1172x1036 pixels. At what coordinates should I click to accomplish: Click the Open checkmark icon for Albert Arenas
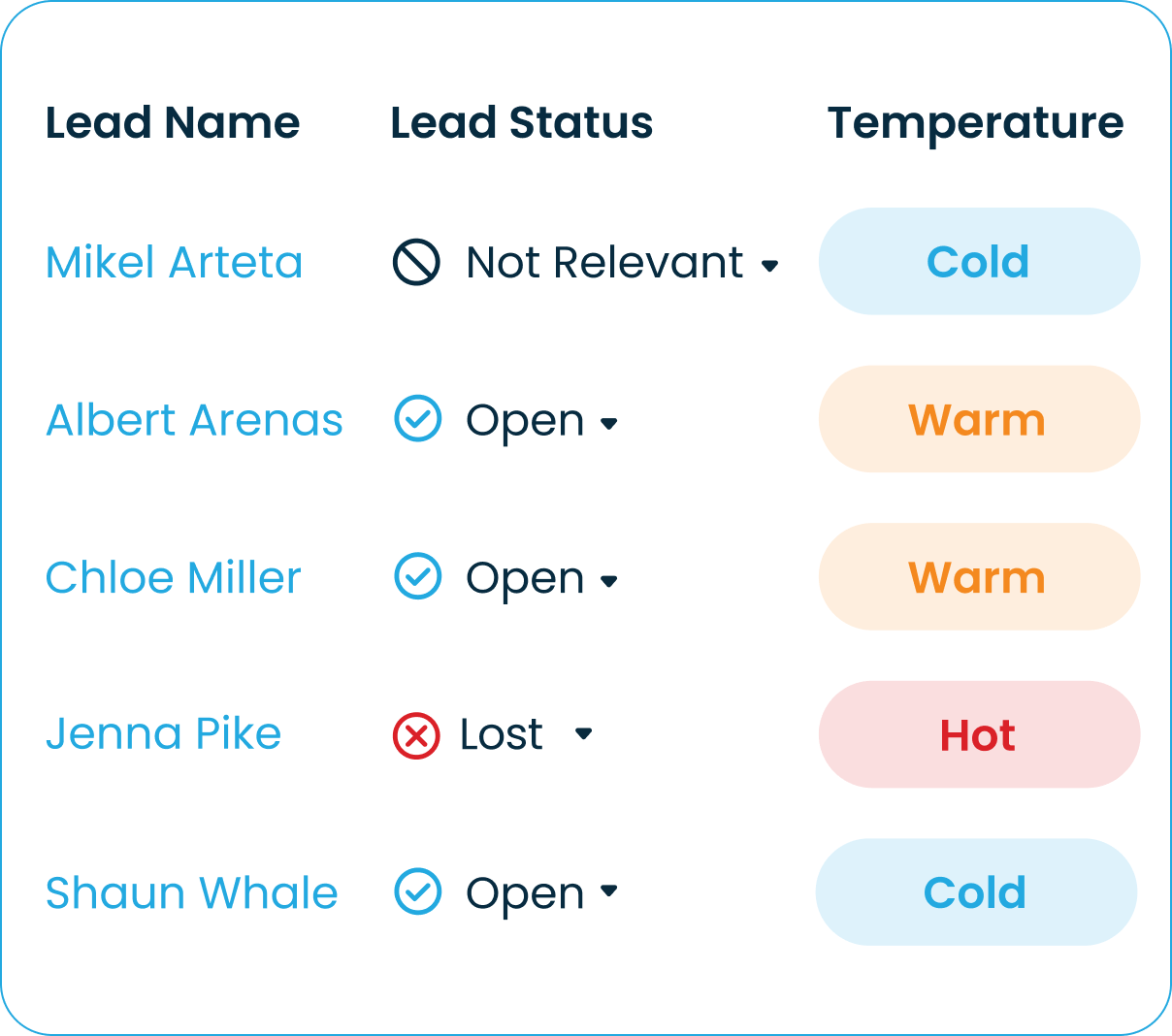click(x=418, y=419)
